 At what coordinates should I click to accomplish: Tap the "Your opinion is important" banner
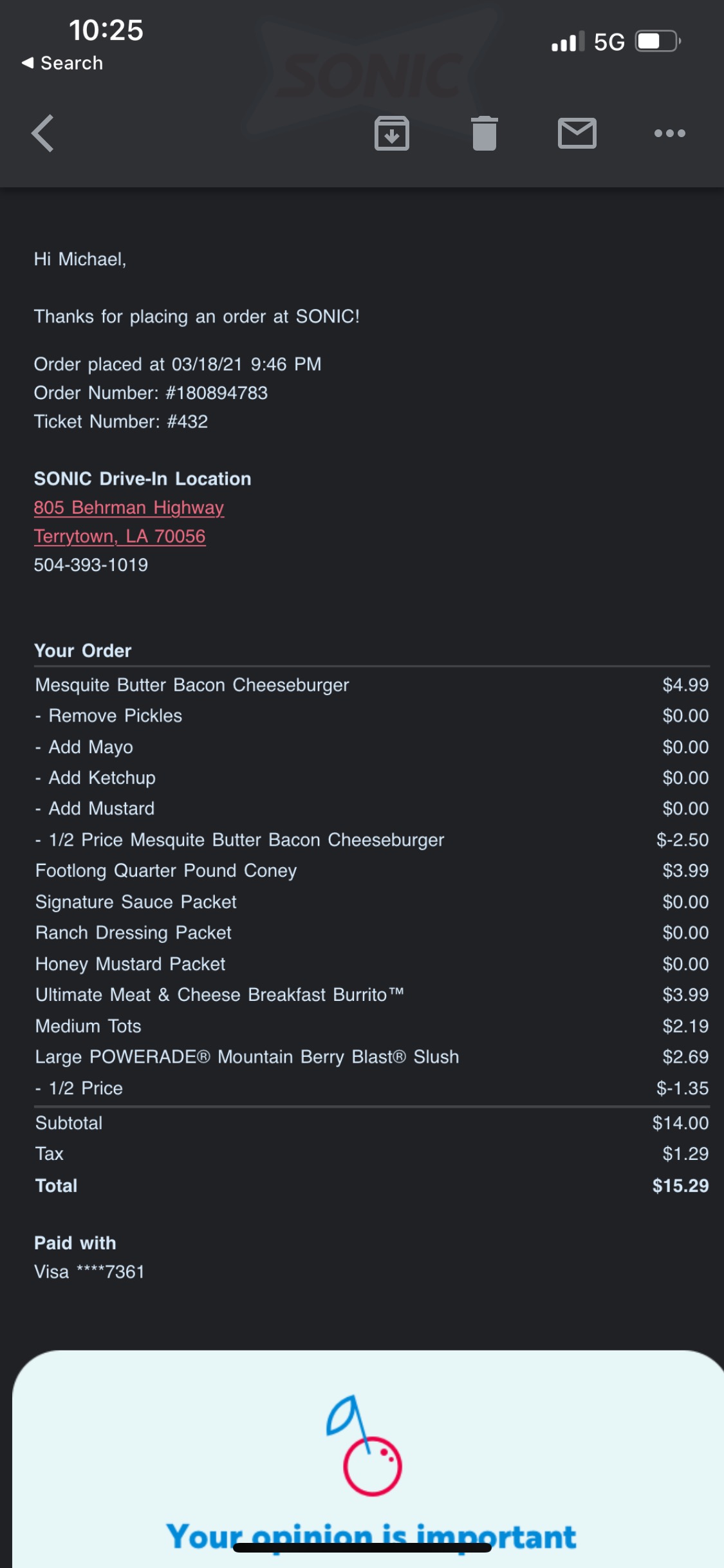pyautogui.click(x=371, y=1536)
